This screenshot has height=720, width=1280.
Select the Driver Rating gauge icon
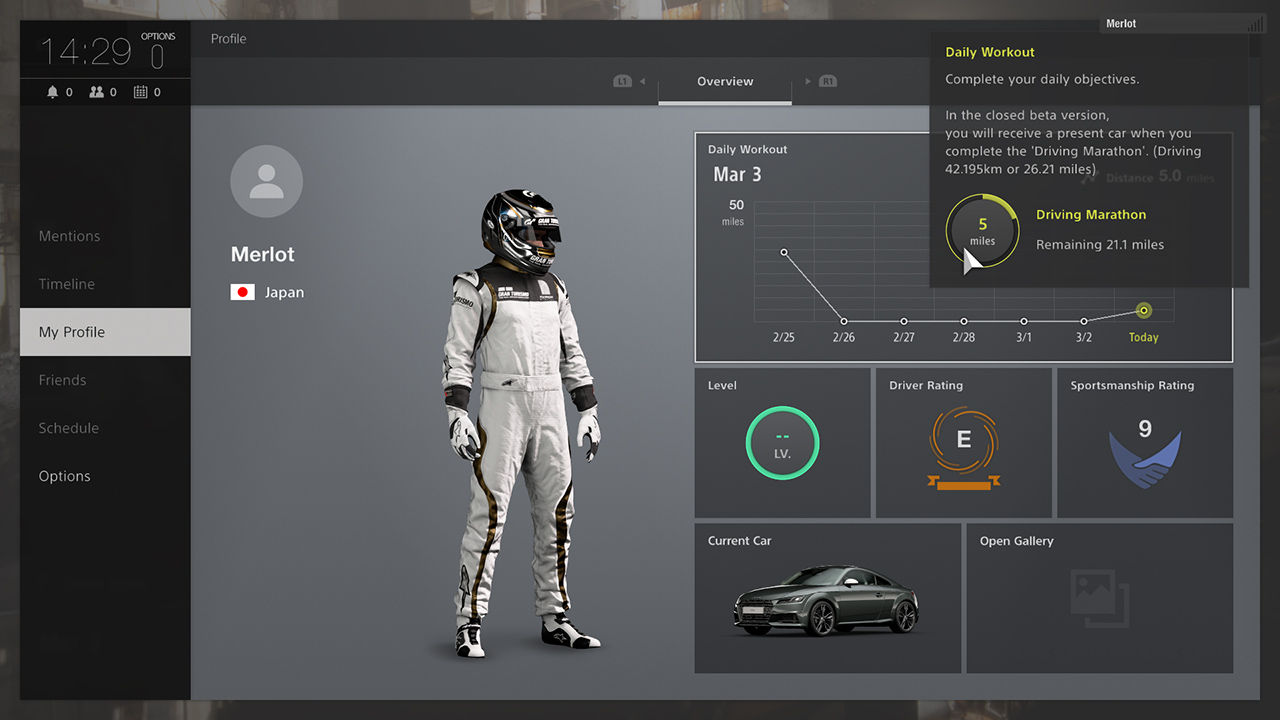coord(963,443)
